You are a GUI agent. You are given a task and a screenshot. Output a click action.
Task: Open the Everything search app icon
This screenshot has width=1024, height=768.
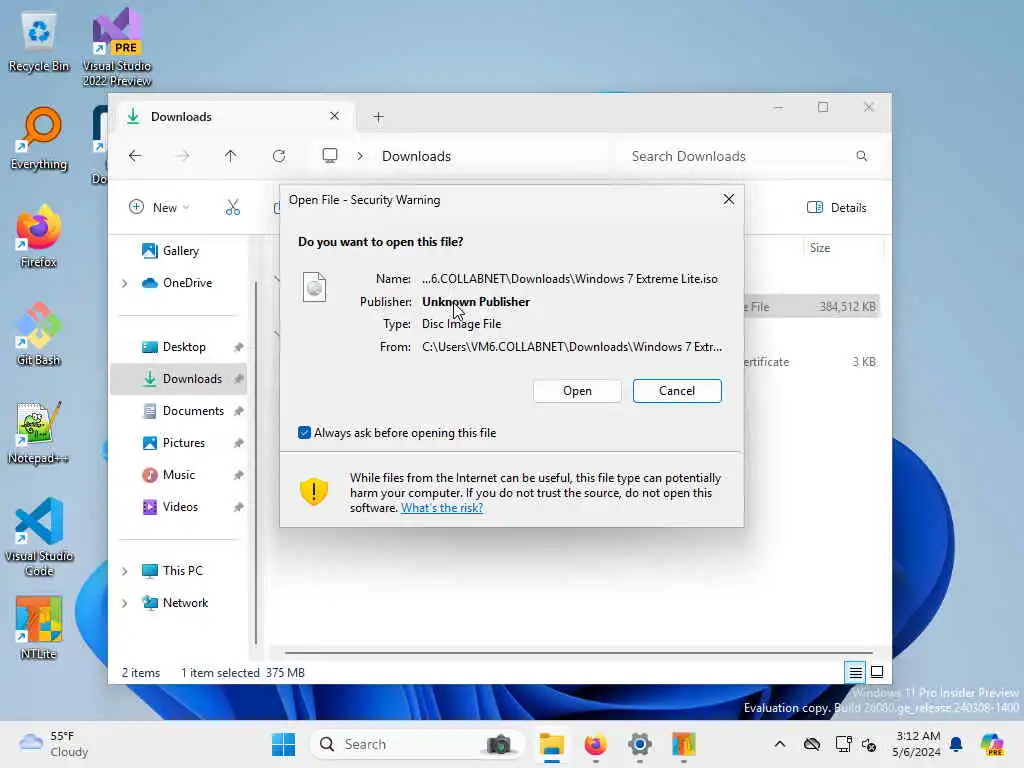39,139
